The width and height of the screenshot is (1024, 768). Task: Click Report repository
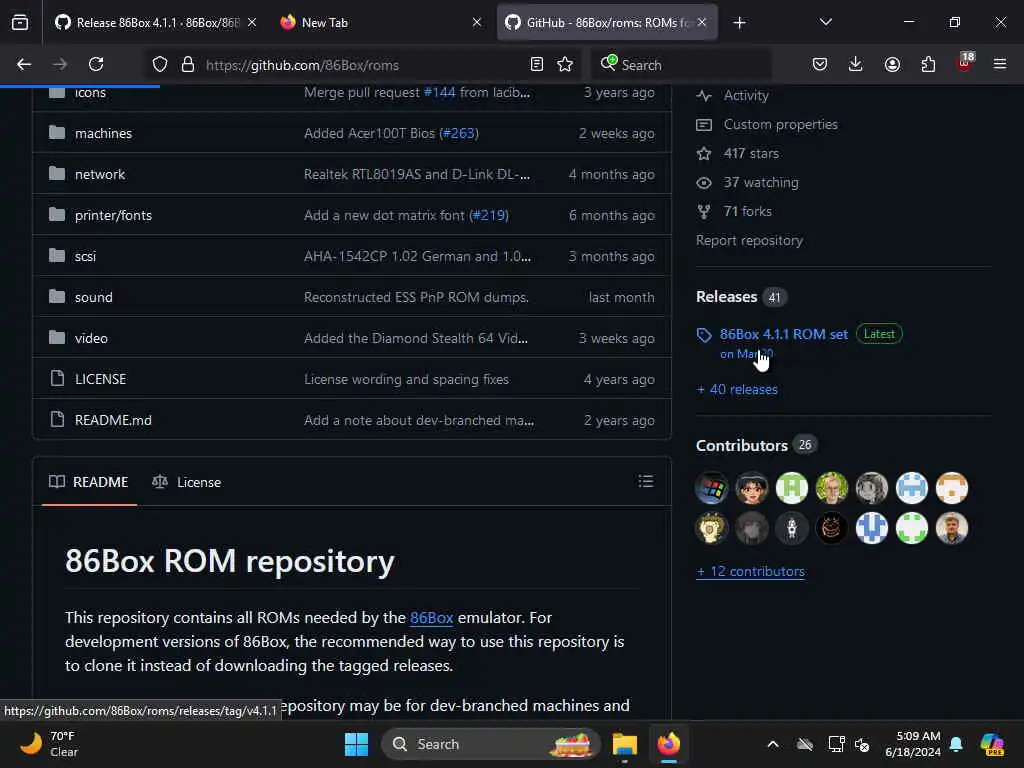click(x=749, y=240)
